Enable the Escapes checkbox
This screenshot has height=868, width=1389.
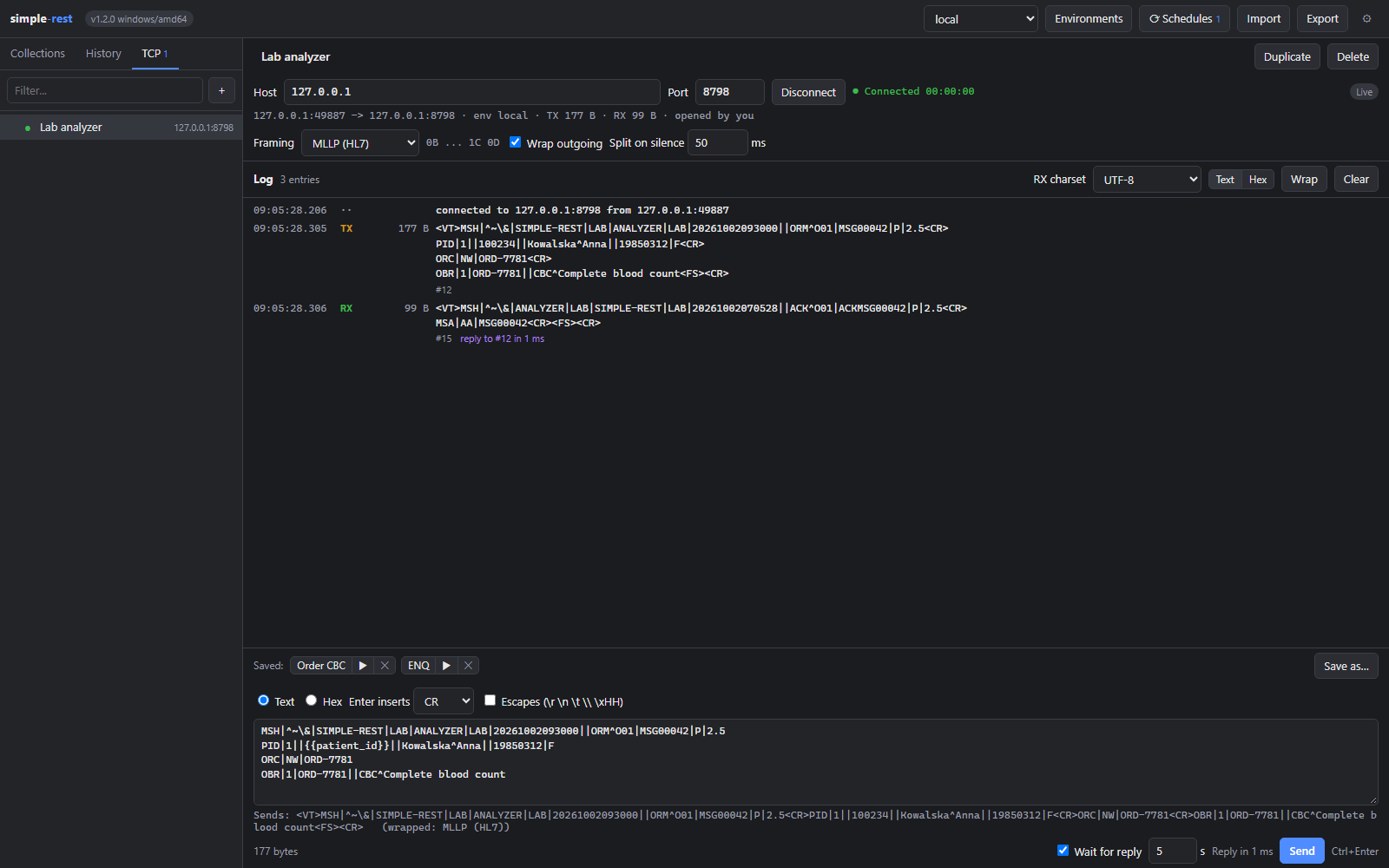tap(490, 700)
